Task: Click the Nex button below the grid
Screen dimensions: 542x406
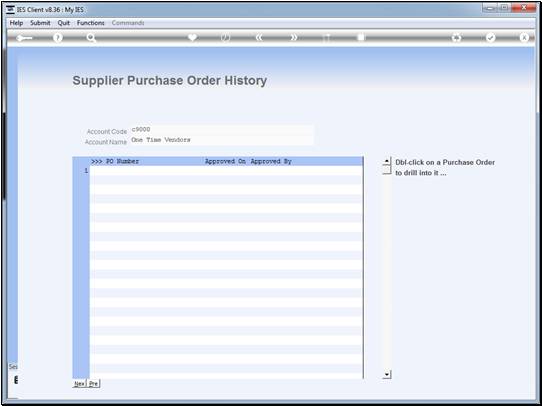Action: 79,384
